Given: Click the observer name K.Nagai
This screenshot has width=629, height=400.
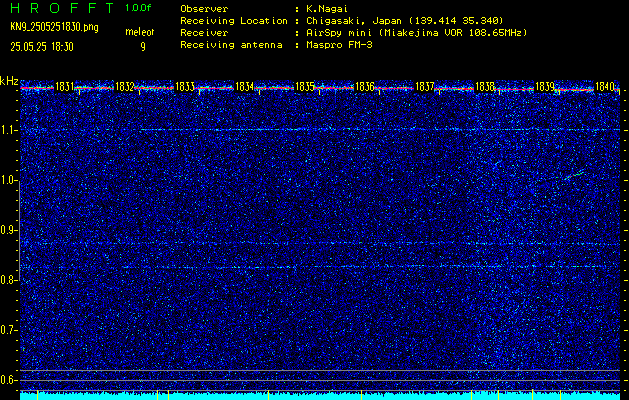Looking at the screenshot, I should 327,9.
